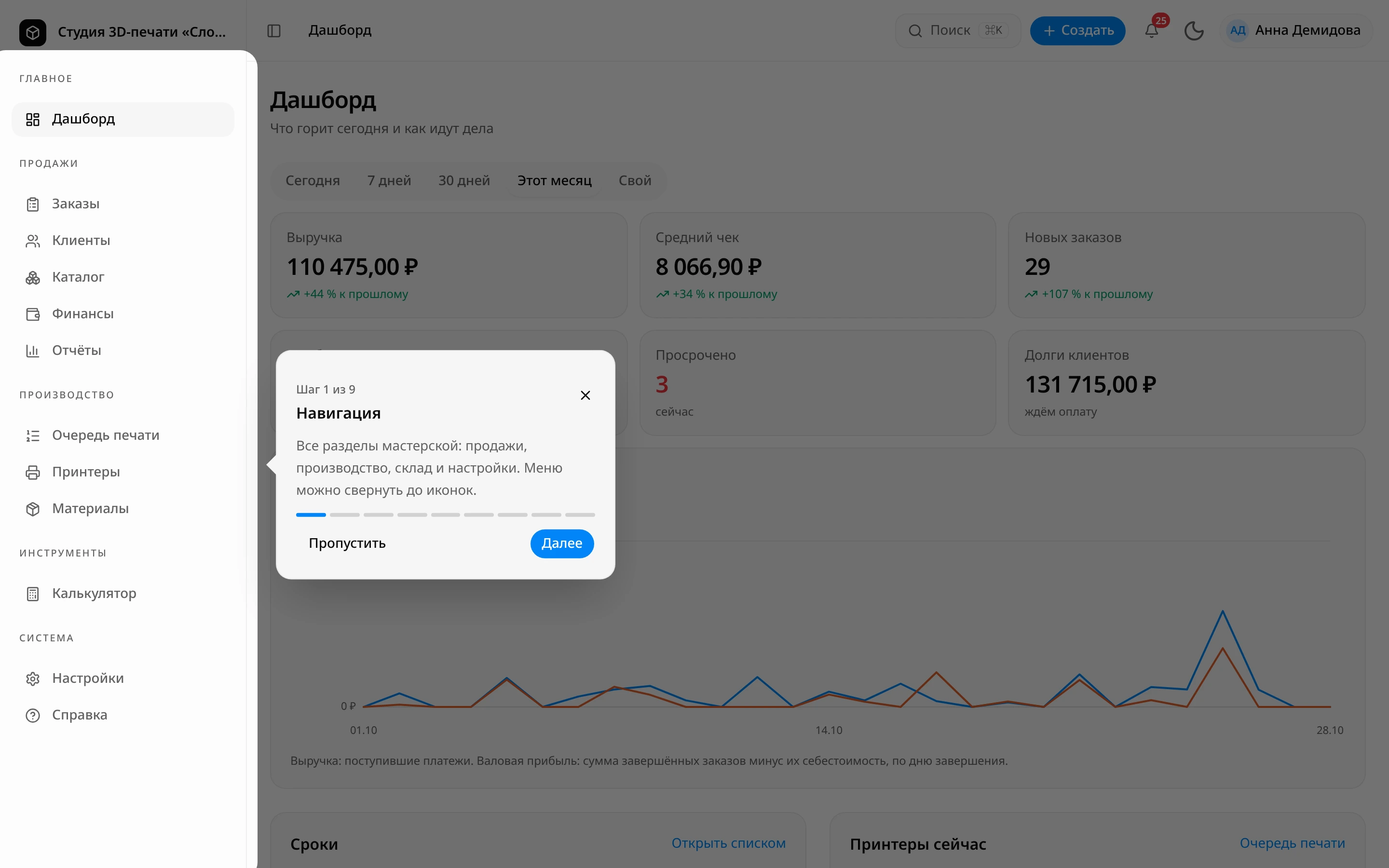Open Каталог boxes icon
Image resolution: width=1389 pixels, height=868 pixels.
(x=33, y=278)
